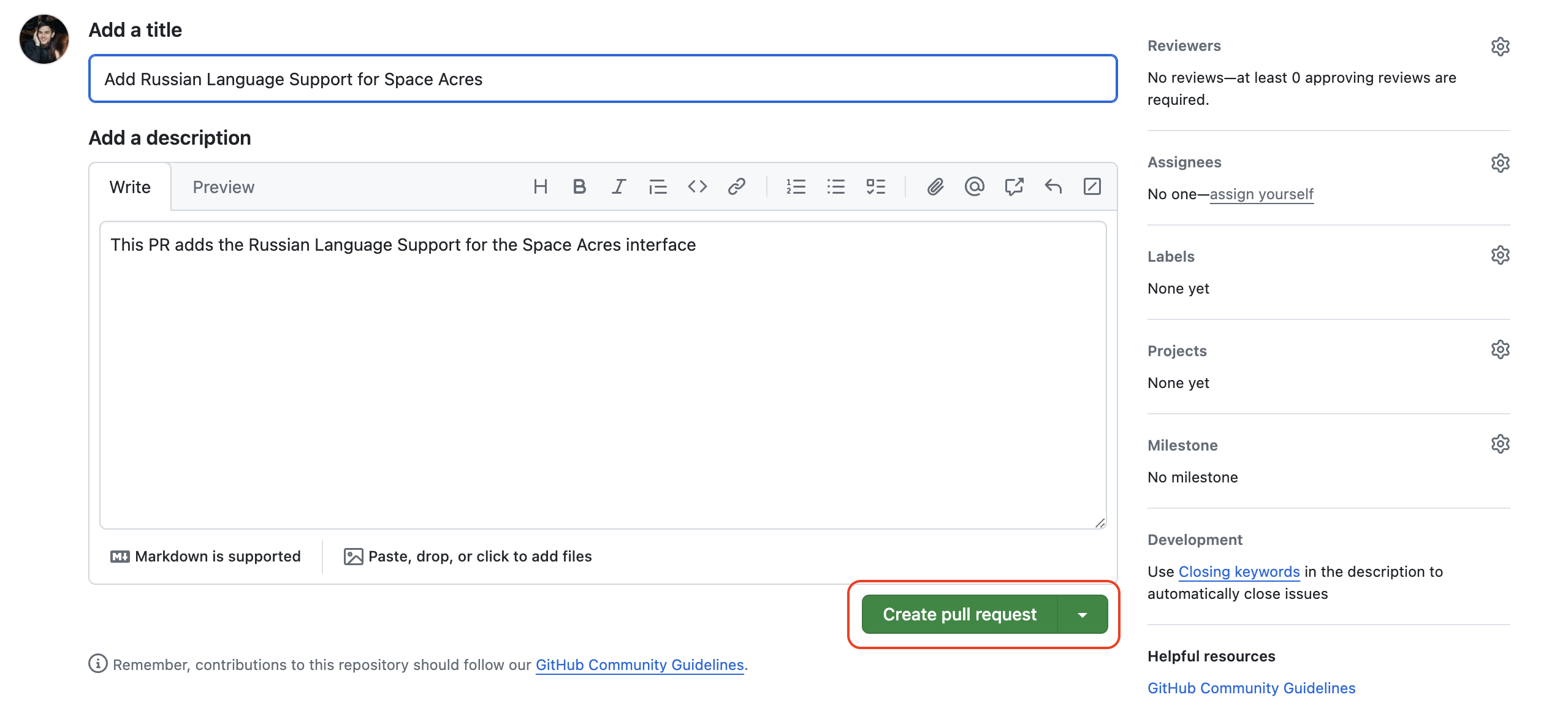Insert an unordered bullet list
The image size is (1568, 727).
coord(835,187)
